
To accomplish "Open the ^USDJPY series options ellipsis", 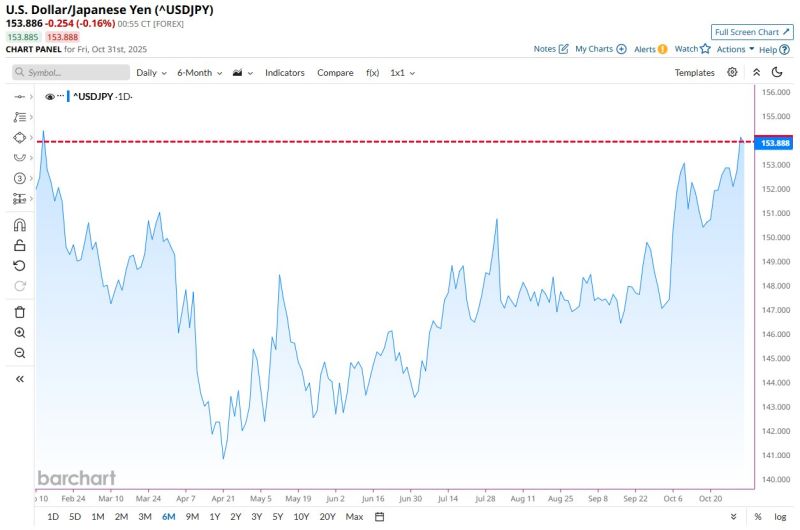I will pos(61,96).
